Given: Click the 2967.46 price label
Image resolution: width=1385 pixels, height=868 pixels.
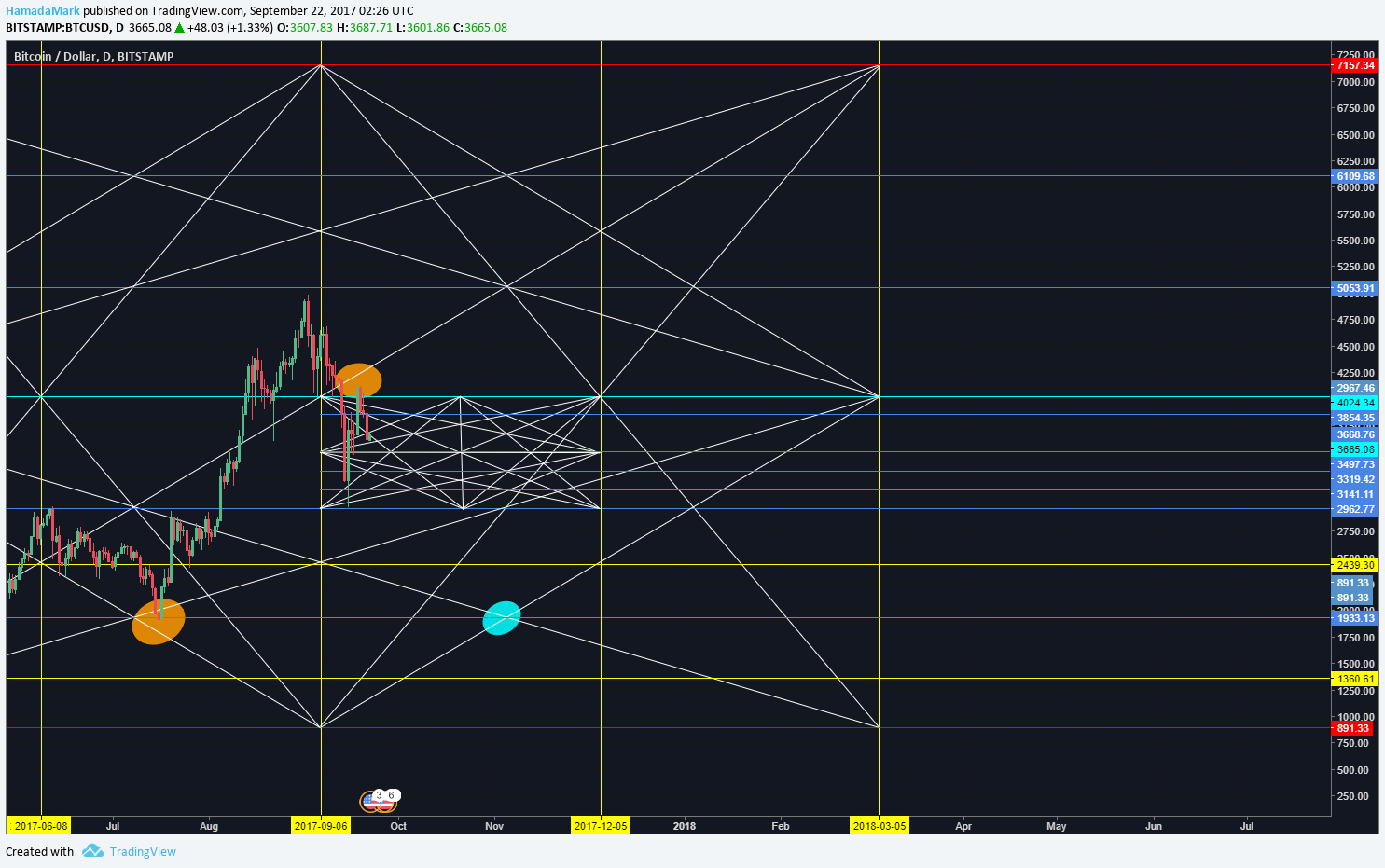Looking at the screenshot, I should click(1355, 388).
